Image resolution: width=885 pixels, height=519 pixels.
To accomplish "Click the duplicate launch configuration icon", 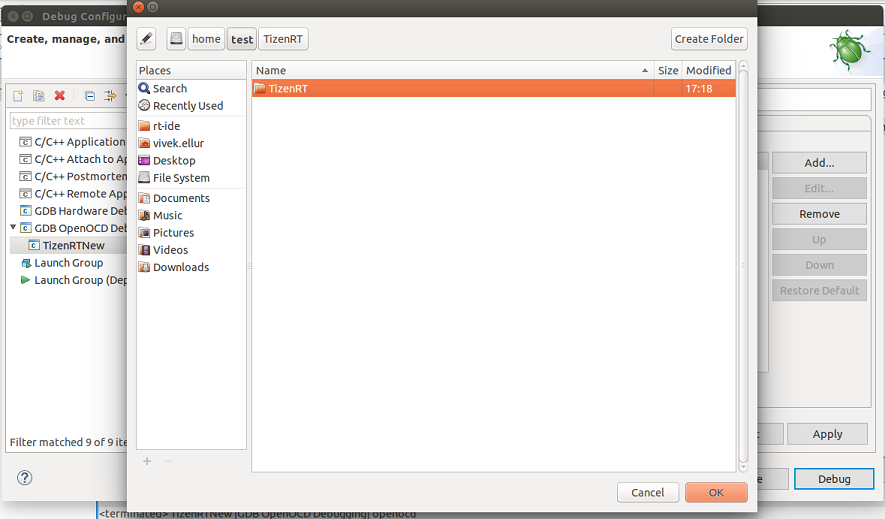I will pyautogui.click(x=38, y=96).
